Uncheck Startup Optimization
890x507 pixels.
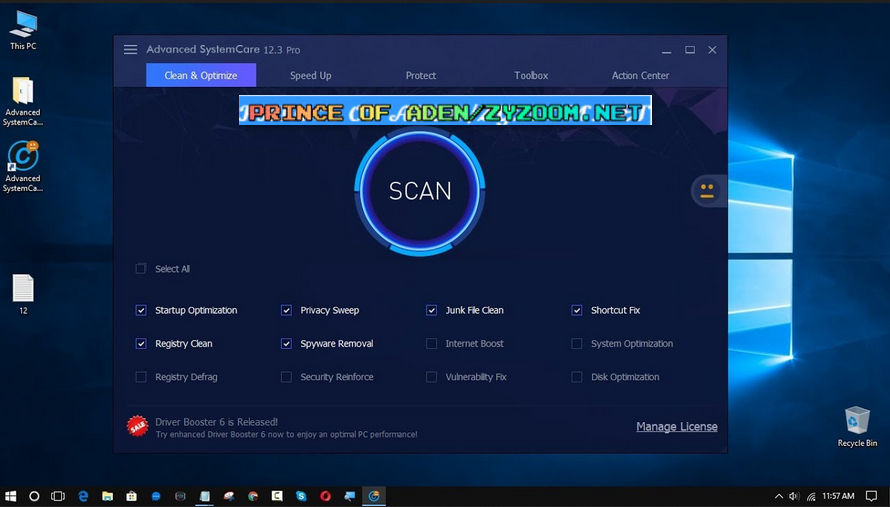[x=141, y=310]
